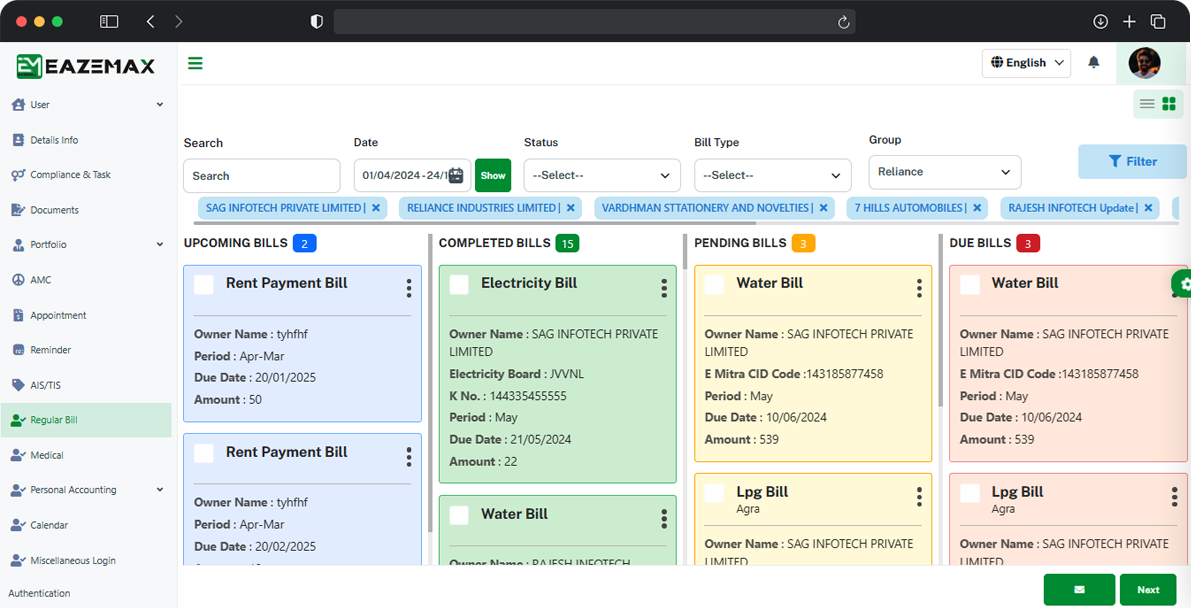The width and height of the screenshot is (1191, 608).
Task: Open options menu for first Rent Payment Bill
Action: click(x=409, y=288)
